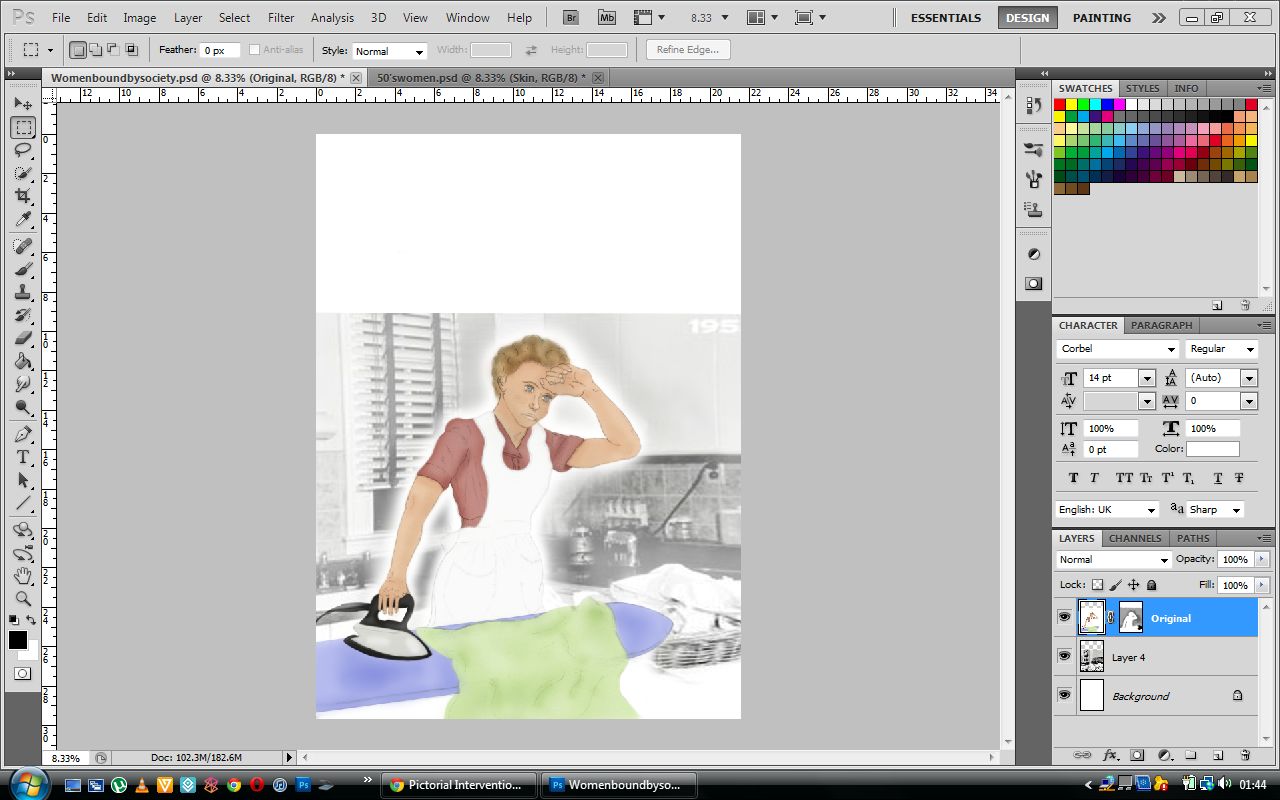The height and width of the screenshot is (800, 1280).
Task: Open the Style dropdown set to Normal
Action: 390,51
